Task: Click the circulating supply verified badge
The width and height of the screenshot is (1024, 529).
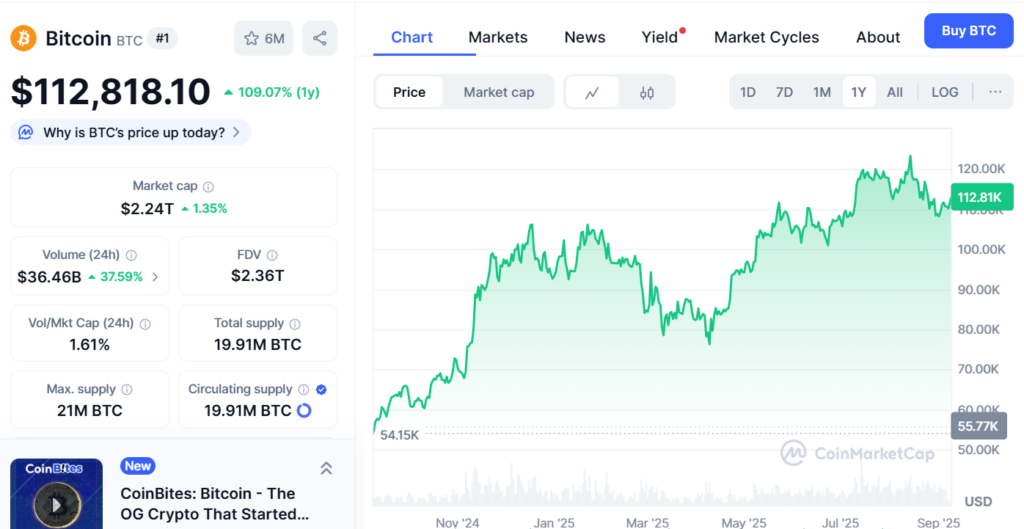Action: click(x=321, y=389)
